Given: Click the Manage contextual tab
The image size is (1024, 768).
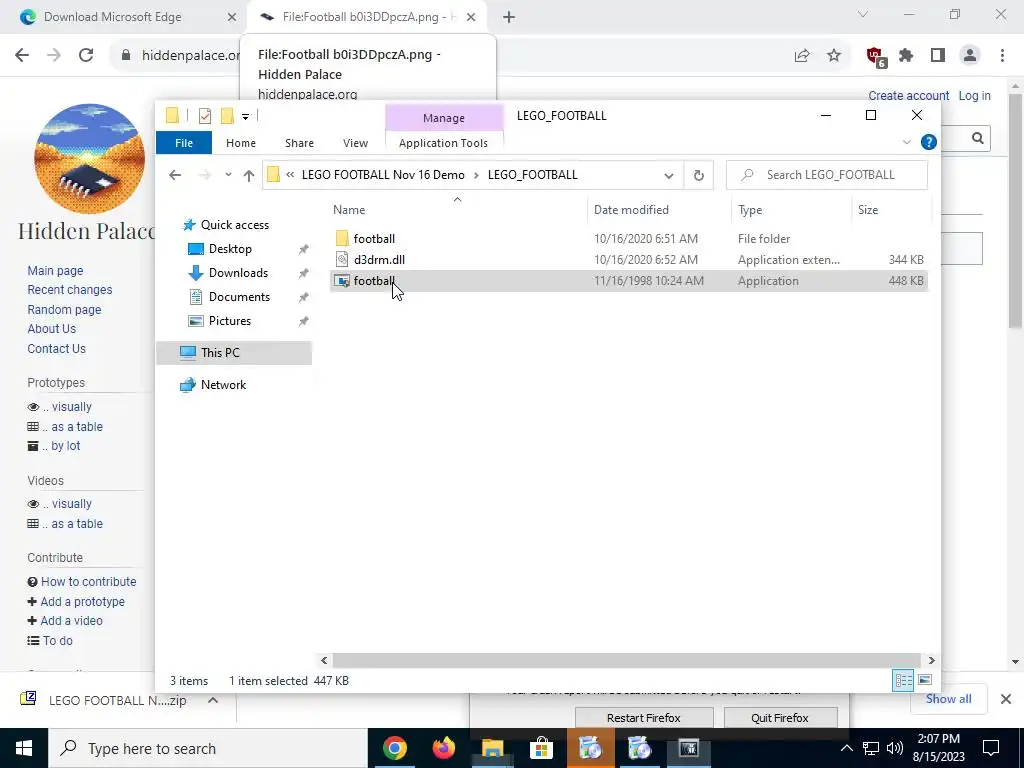Looking at the screenshot, I should tap(443, 118).
